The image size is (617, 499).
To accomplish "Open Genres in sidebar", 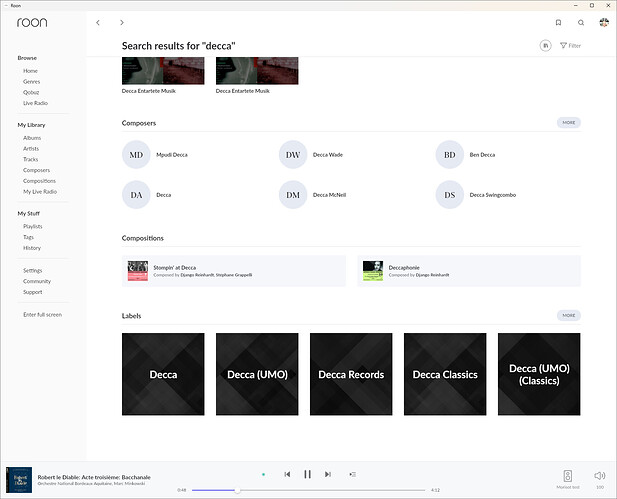I will tap(31, 81).
